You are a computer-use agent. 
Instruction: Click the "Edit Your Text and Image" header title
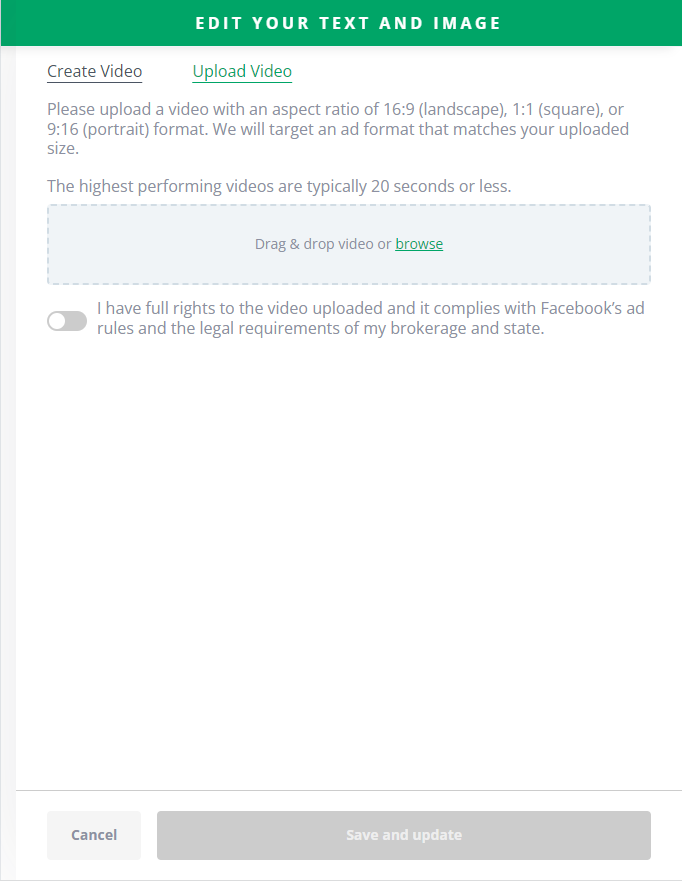point(348,23)
